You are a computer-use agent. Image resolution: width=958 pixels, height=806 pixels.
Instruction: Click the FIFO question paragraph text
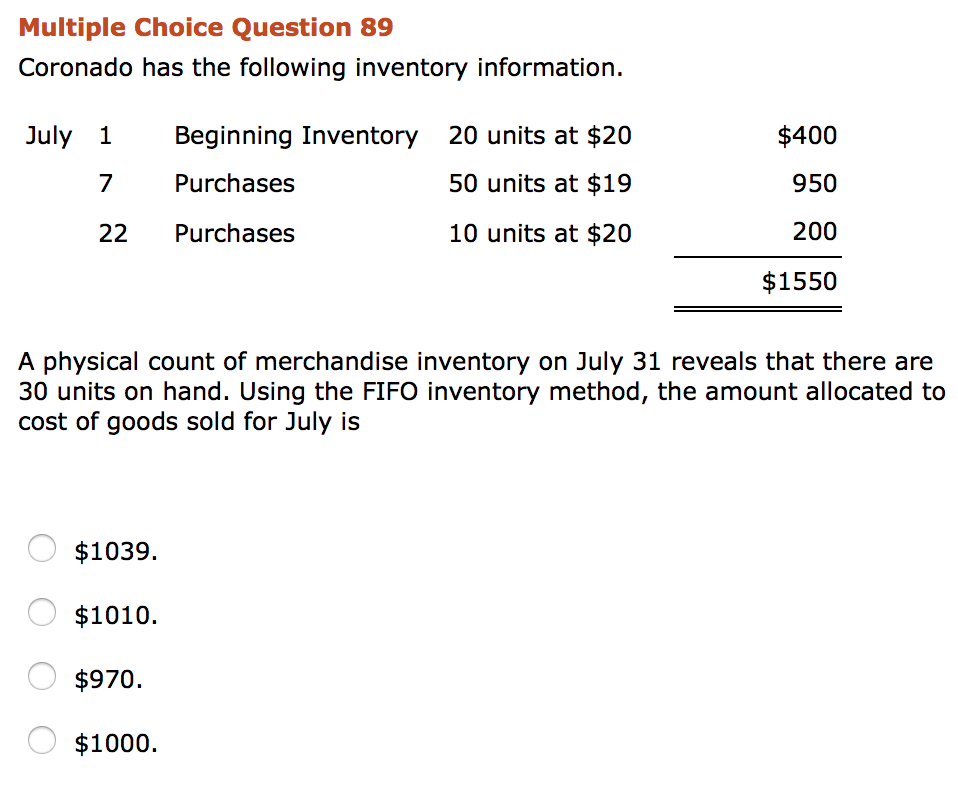(x=480, y=391)
